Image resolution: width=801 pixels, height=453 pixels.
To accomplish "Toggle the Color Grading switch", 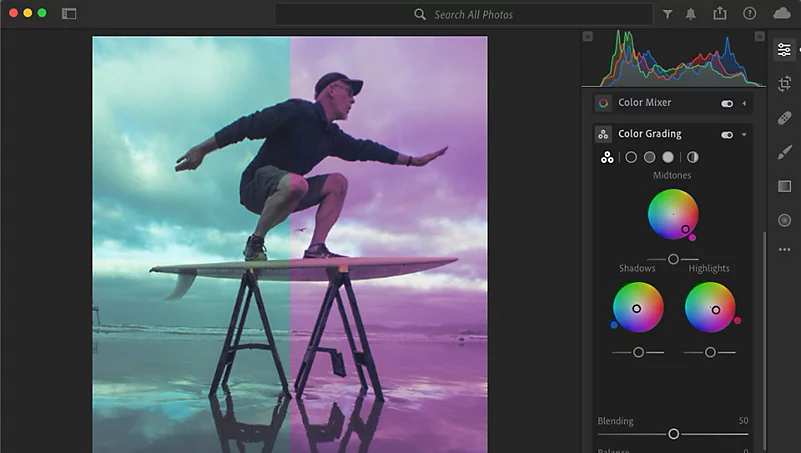I will coord(727,134).
